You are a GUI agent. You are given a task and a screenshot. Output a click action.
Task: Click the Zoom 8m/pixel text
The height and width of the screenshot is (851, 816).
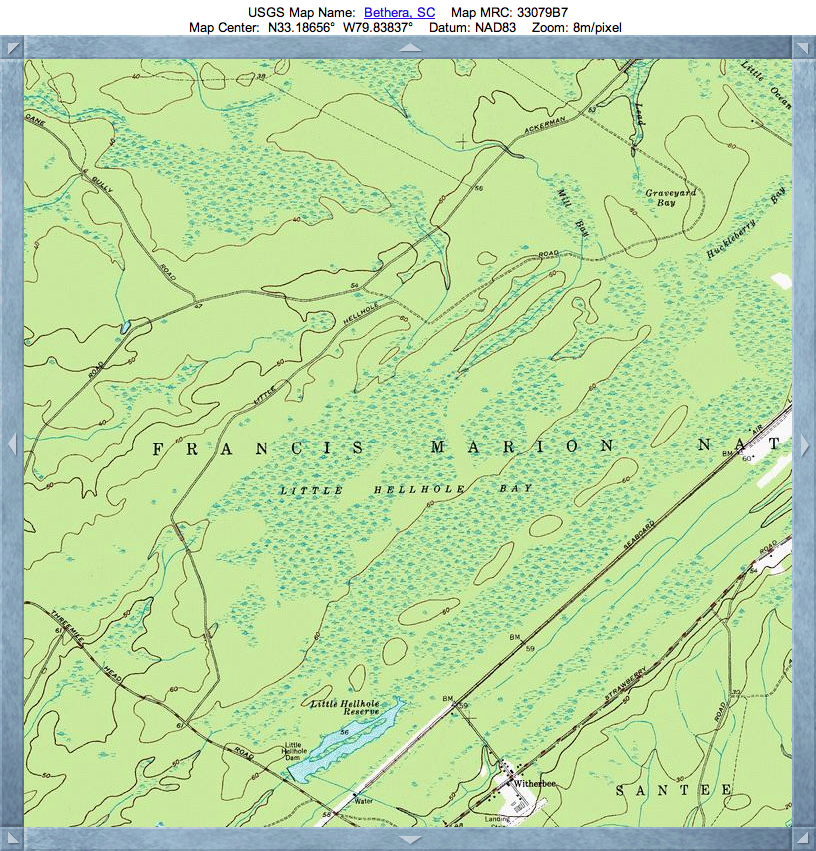(577, 28)
